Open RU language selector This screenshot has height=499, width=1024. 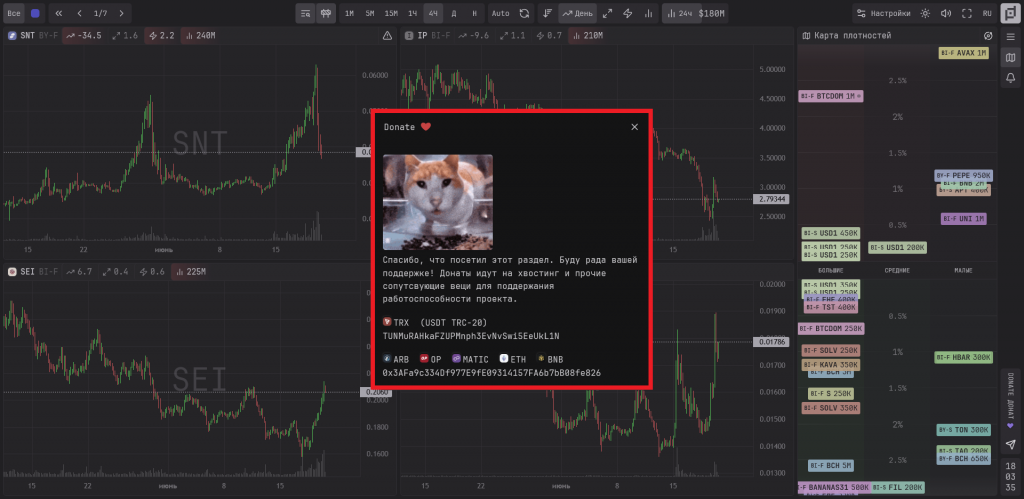[x=987, y=13]
